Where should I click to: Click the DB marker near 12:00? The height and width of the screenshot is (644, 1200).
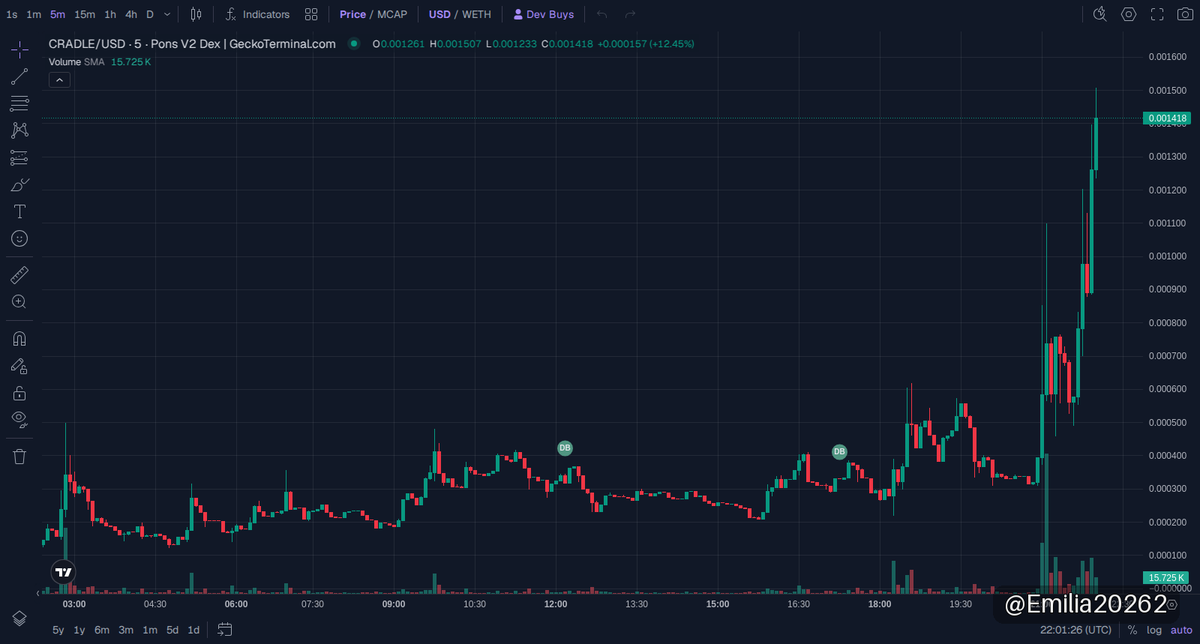click(565, 449)
